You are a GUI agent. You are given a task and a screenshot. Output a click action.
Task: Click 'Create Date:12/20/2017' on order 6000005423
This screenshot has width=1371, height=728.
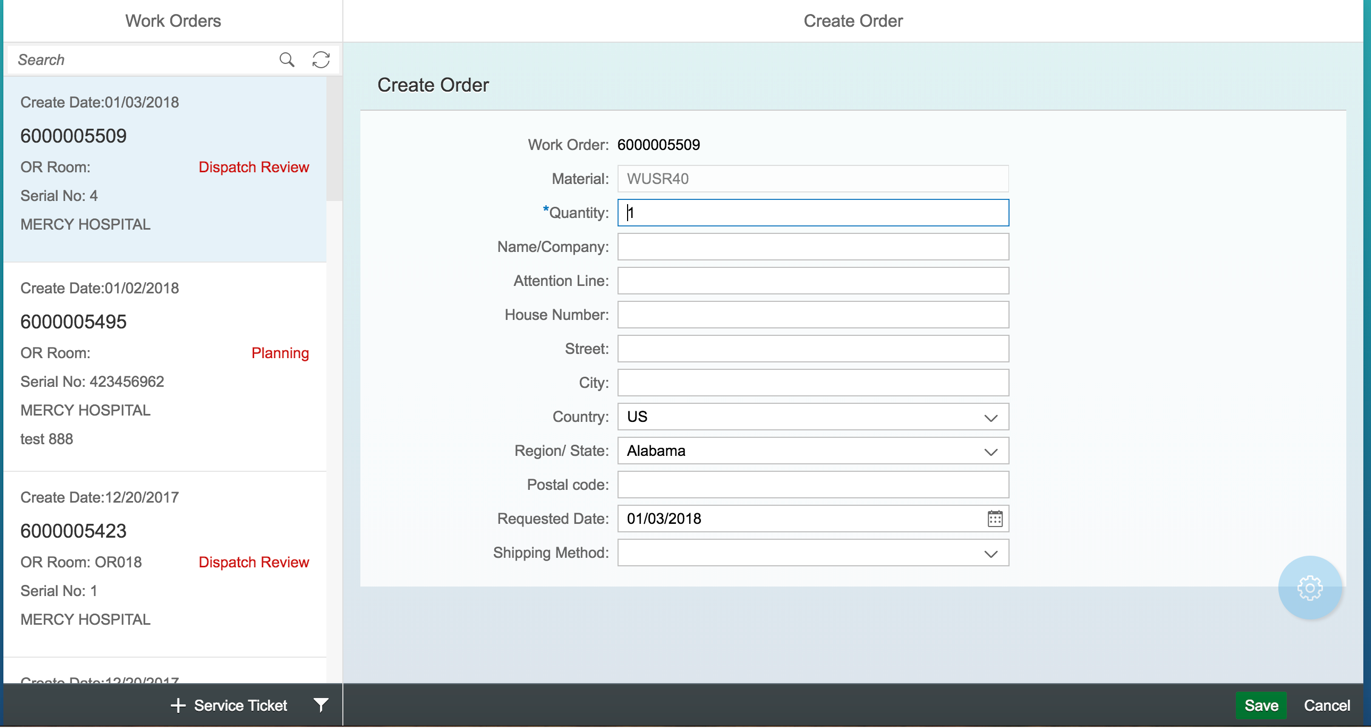pyautogui.click(x=100, y=497)
